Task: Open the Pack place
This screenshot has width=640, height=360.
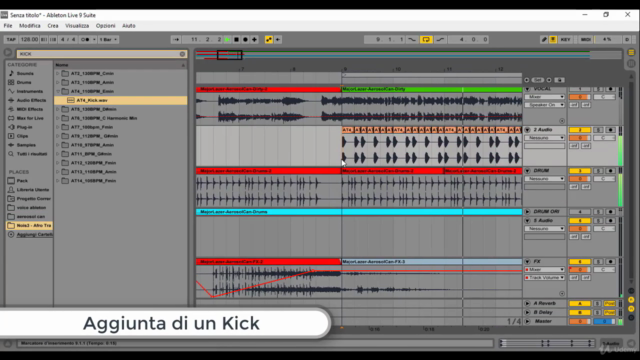Action: coord(22,181)
